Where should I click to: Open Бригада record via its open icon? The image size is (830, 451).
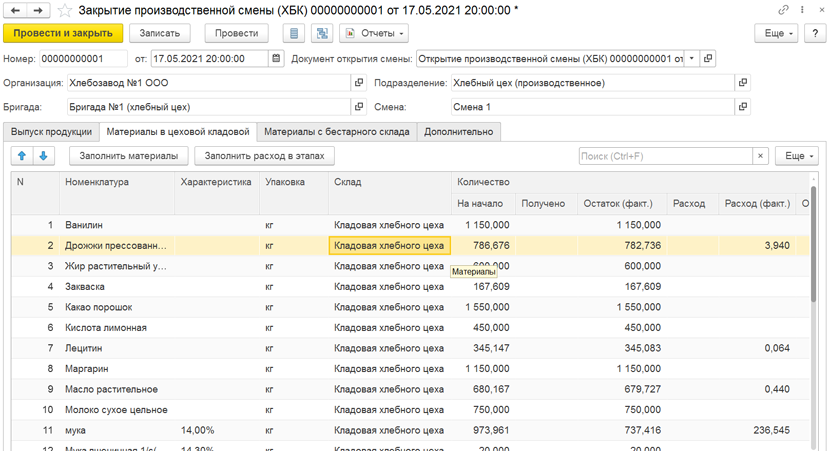click(x=359, y=107)
